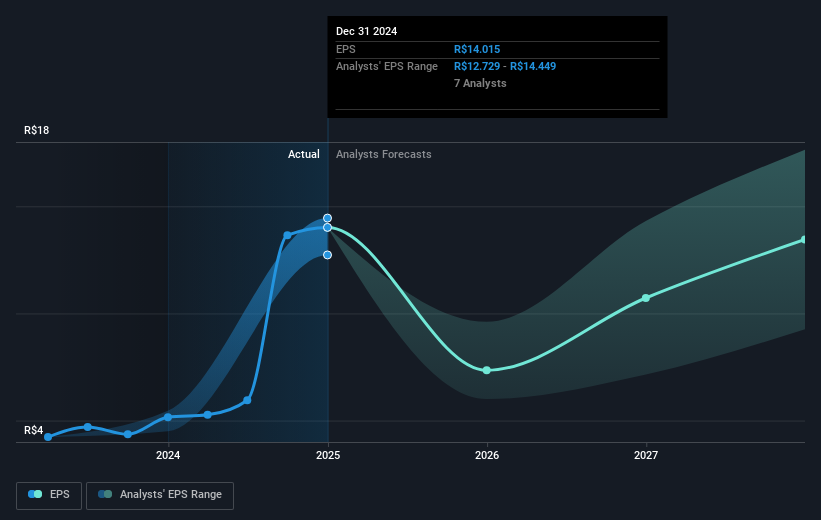Toggle the EPS legend series
The image size is (821, 520).
(49, 495)
